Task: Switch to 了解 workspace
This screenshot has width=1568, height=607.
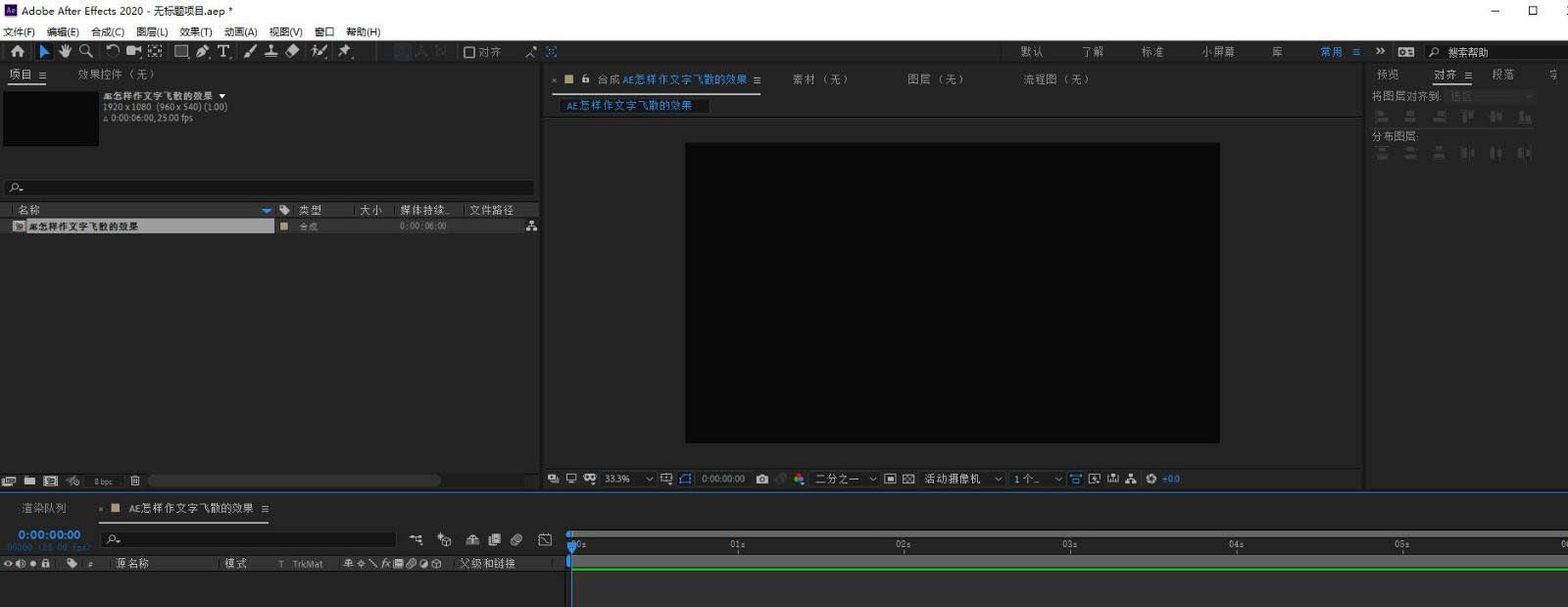Action: (x=1093, y=52)
